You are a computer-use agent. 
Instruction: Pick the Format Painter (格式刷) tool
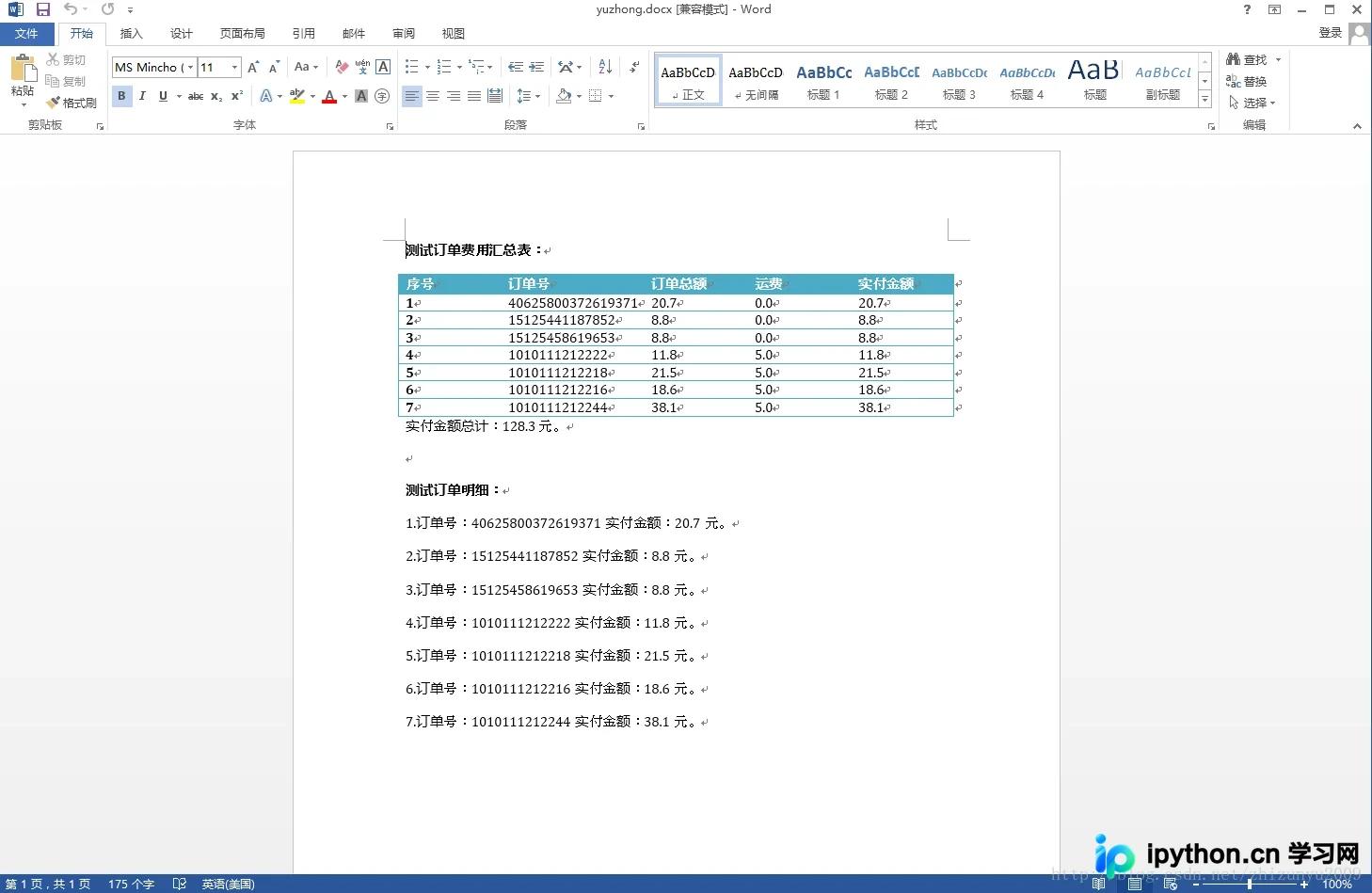click(x=72, y=103)
